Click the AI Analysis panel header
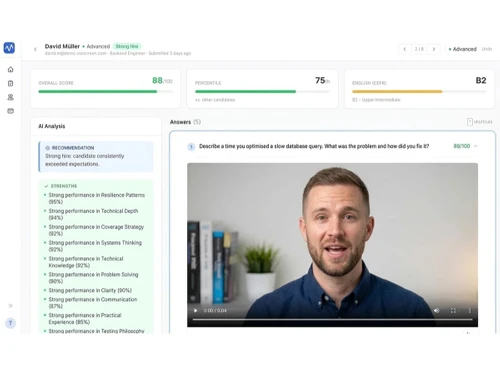Image resolution: width=500 pixels, height=375 pixels. [96, 126]
